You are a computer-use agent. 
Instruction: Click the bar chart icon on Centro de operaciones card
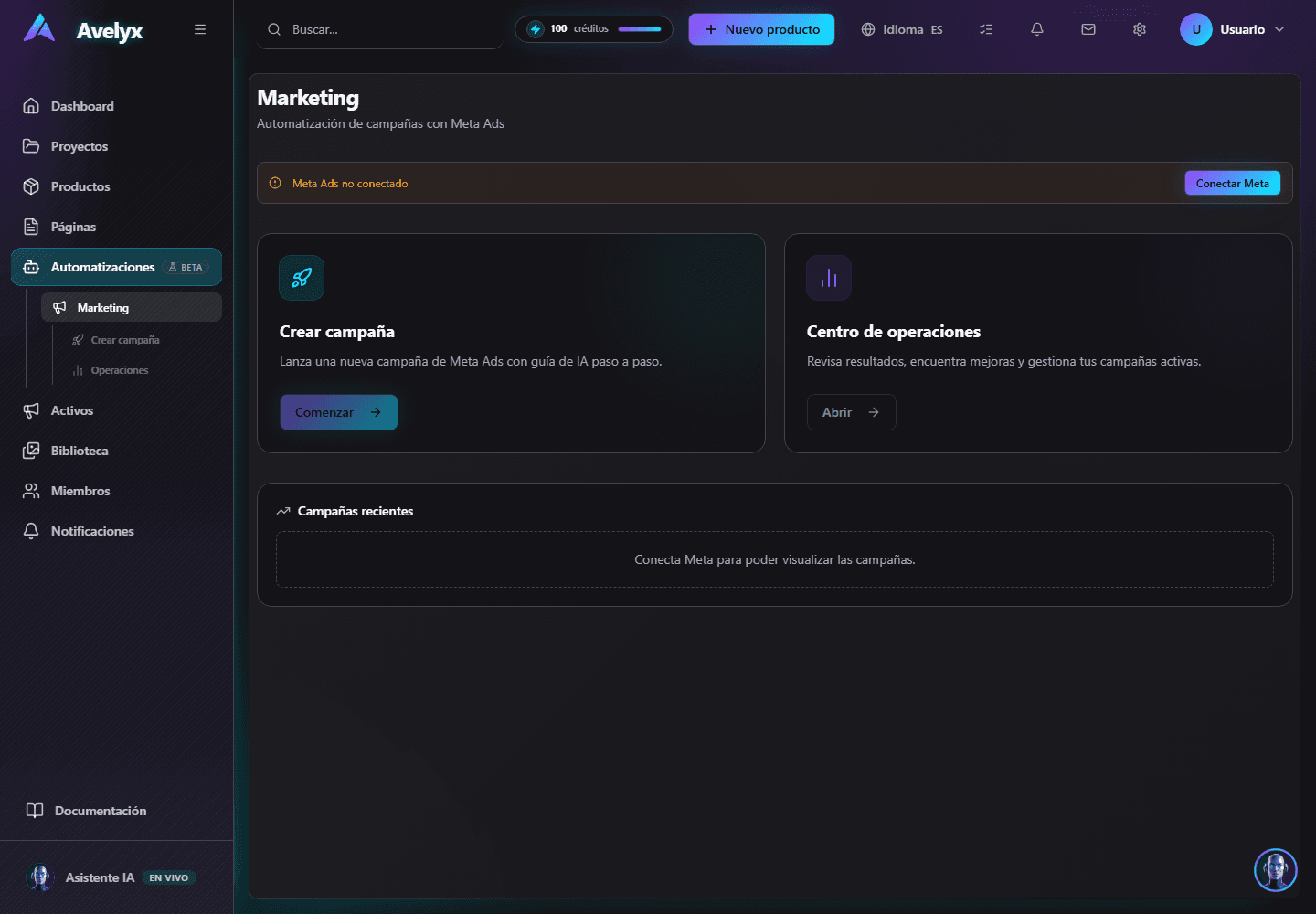coord(829,278)
